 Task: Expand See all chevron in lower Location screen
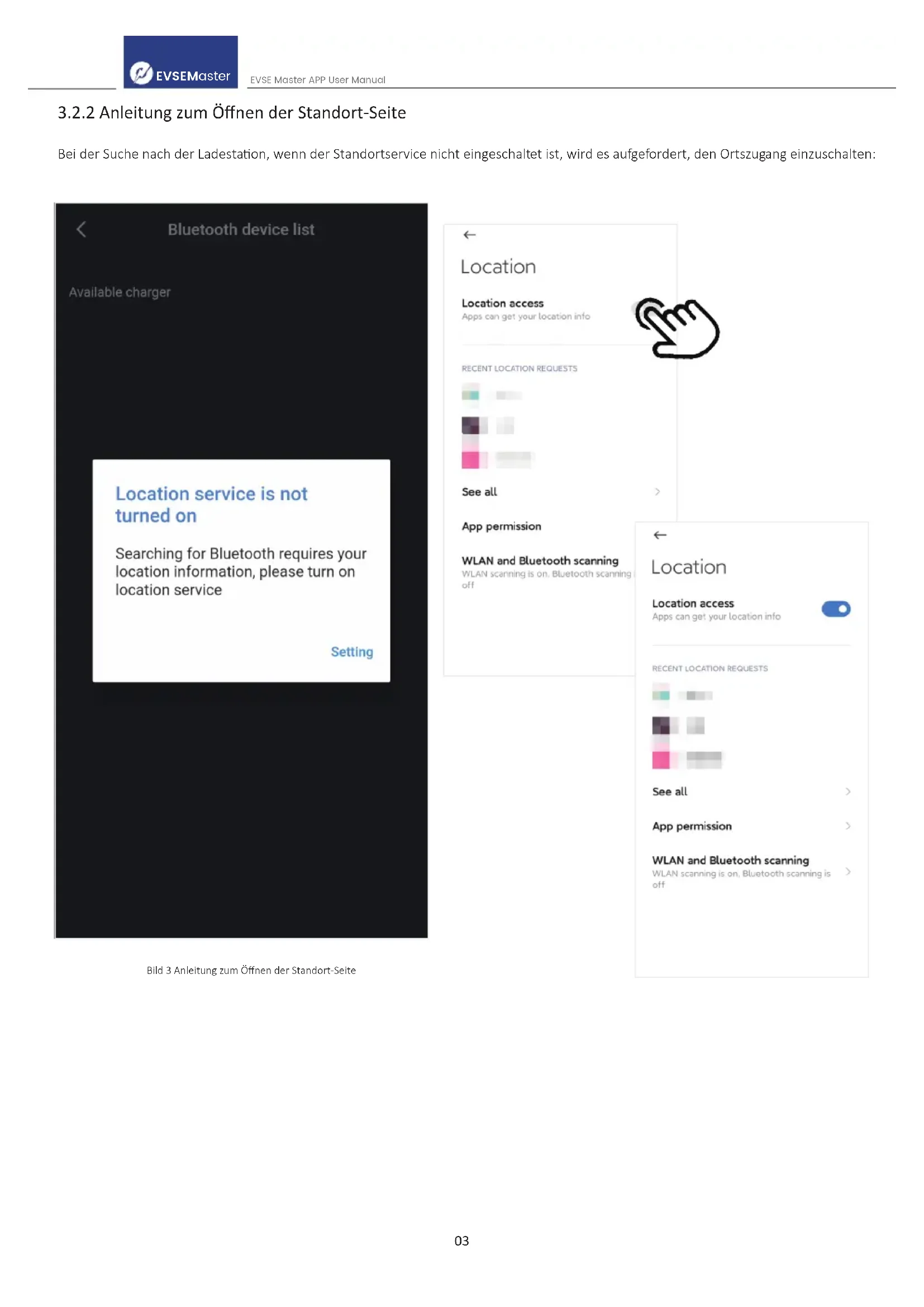click(x=848, y=792)
